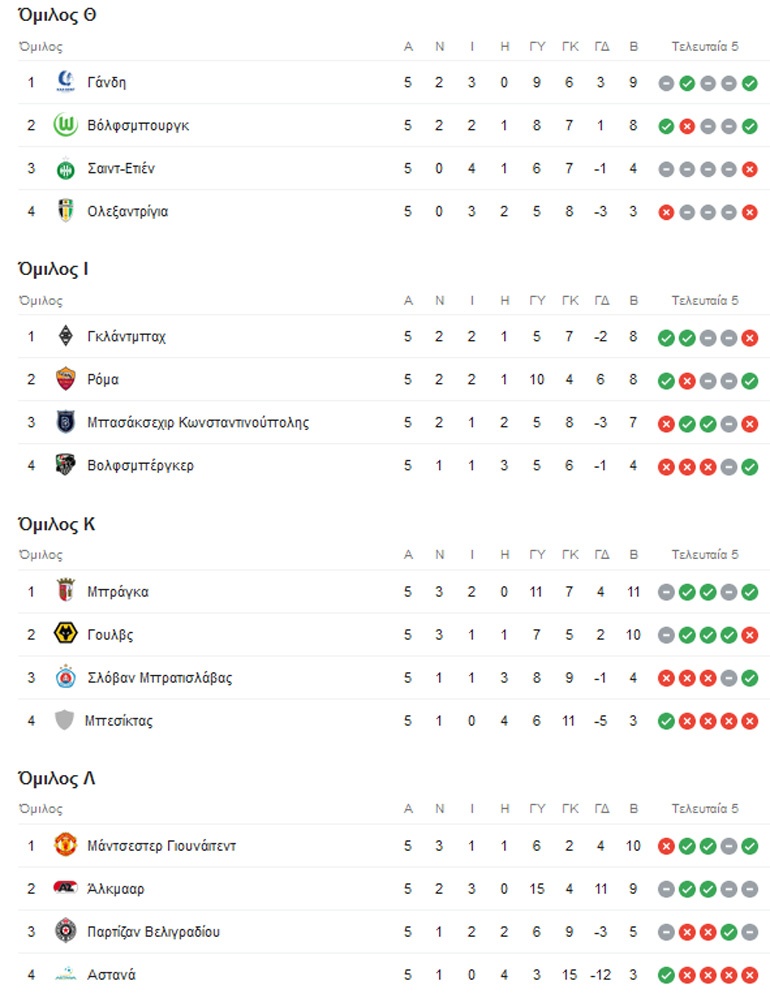Select the Μπασάκσεχιρ Κωνσταντινούπολης team name
The image size is (770, 998).
[x=198, y=422]
